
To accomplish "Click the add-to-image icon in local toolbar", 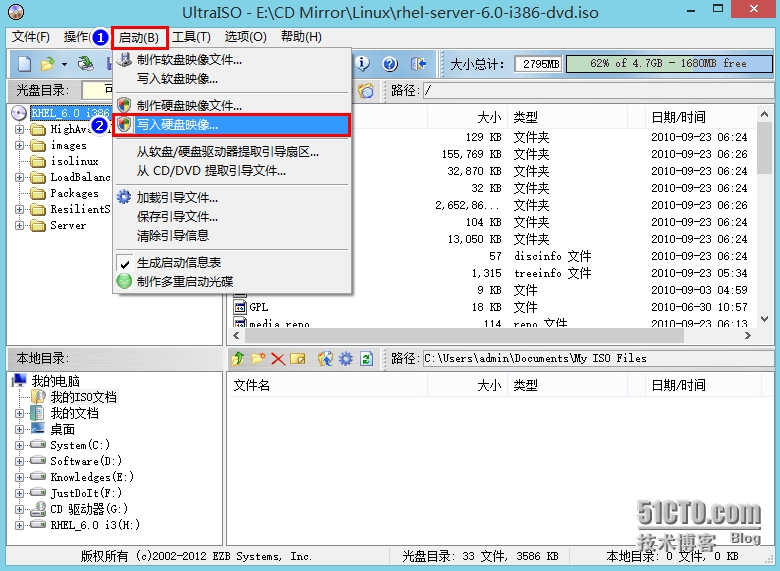I will coord(325,358).
